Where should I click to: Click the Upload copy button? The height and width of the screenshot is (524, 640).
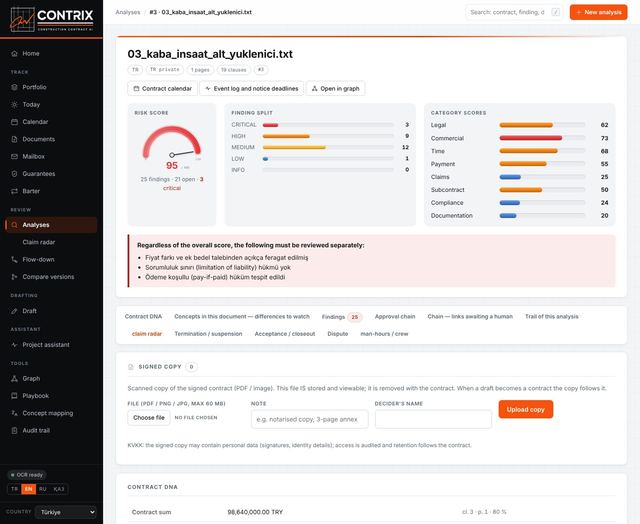tap(526, 409)
